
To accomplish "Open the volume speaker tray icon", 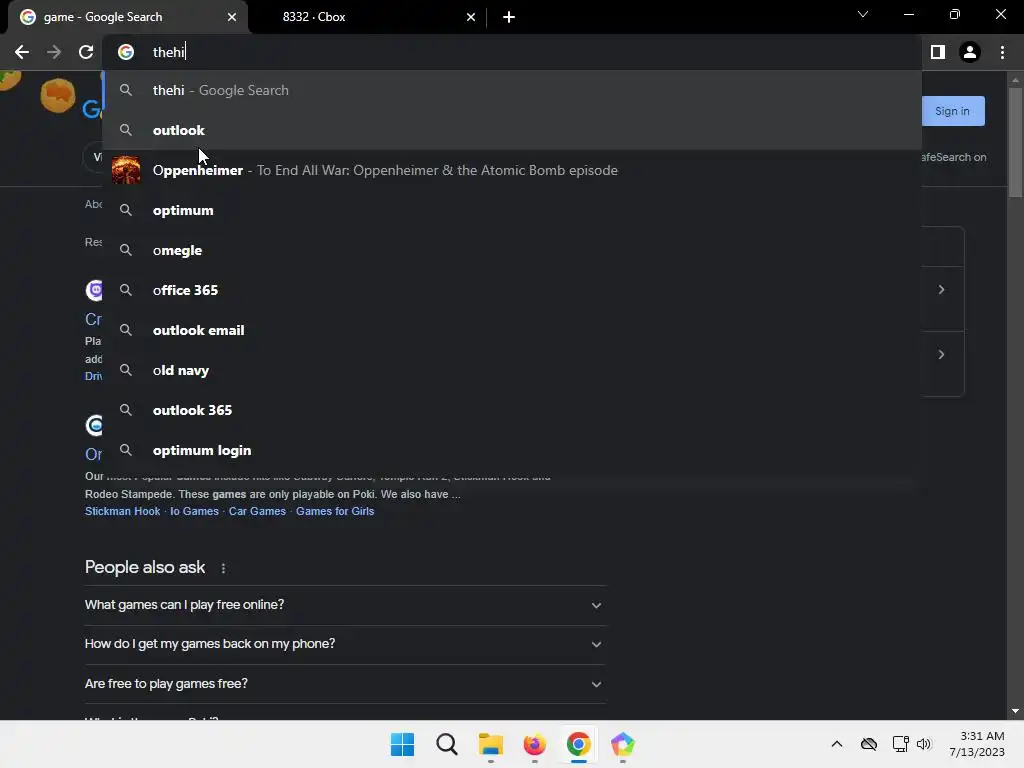I will coord(923,744).
